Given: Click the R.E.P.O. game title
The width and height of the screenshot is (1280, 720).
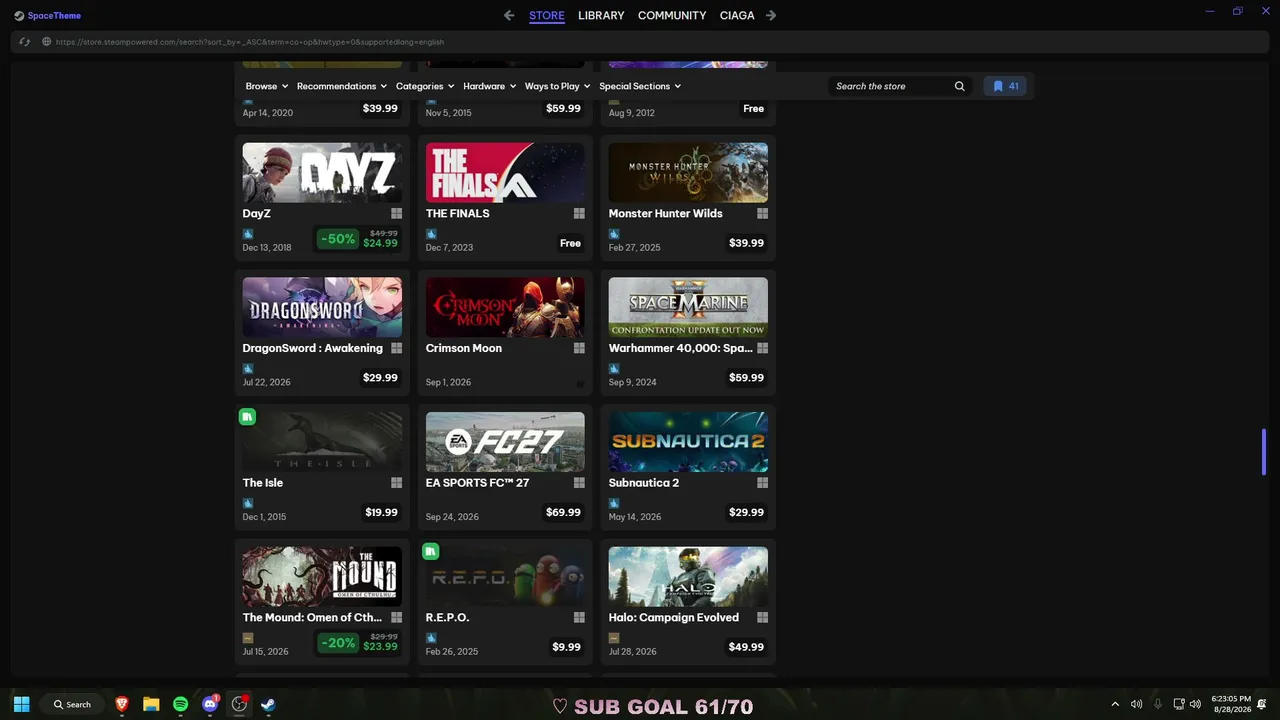Looking at the screenshot, I should tap(448, 617).
